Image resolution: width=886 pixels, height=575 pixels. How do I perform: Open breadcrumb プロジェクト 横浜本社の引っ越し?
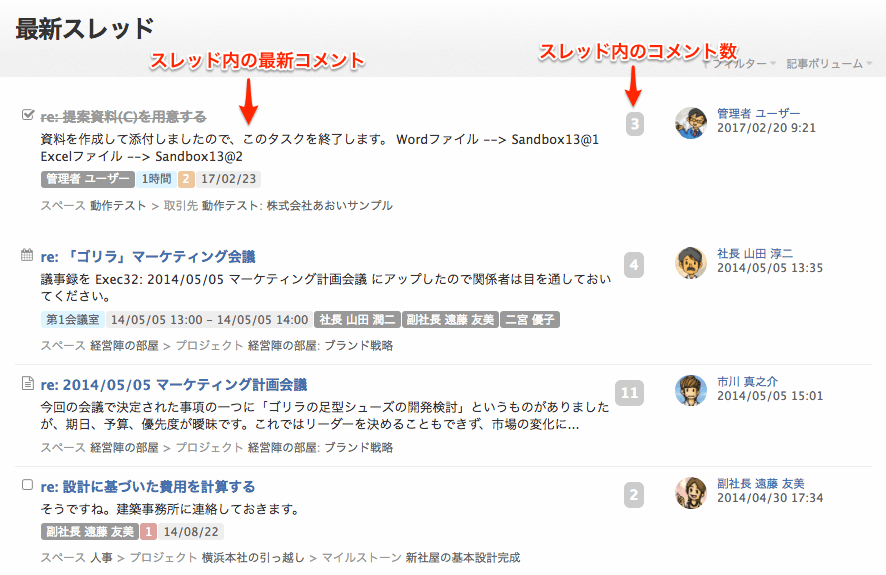tap(217, 558)
